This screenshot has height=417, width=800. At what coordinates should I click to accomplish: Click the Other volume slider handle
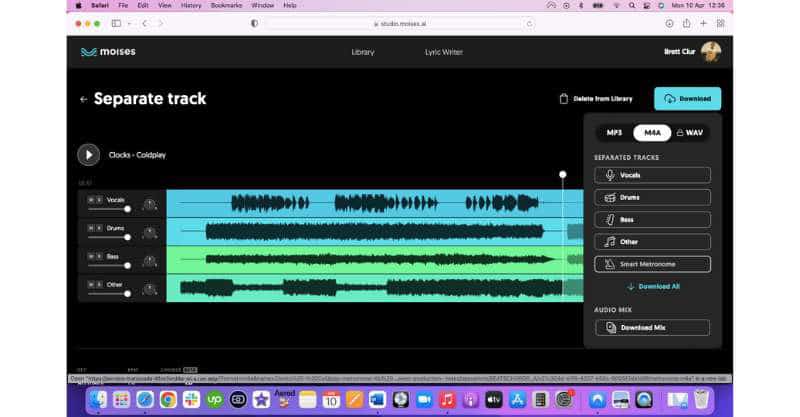point(128,293)
